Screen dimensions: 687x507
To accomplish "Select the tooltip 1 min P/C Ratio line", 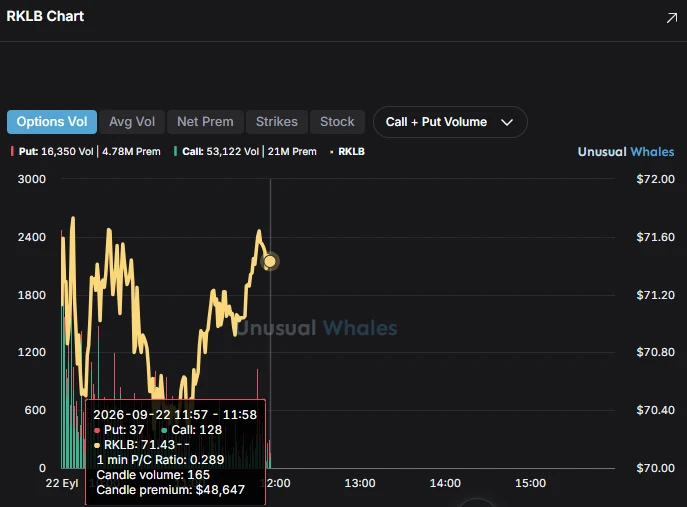I will (160, 460).
